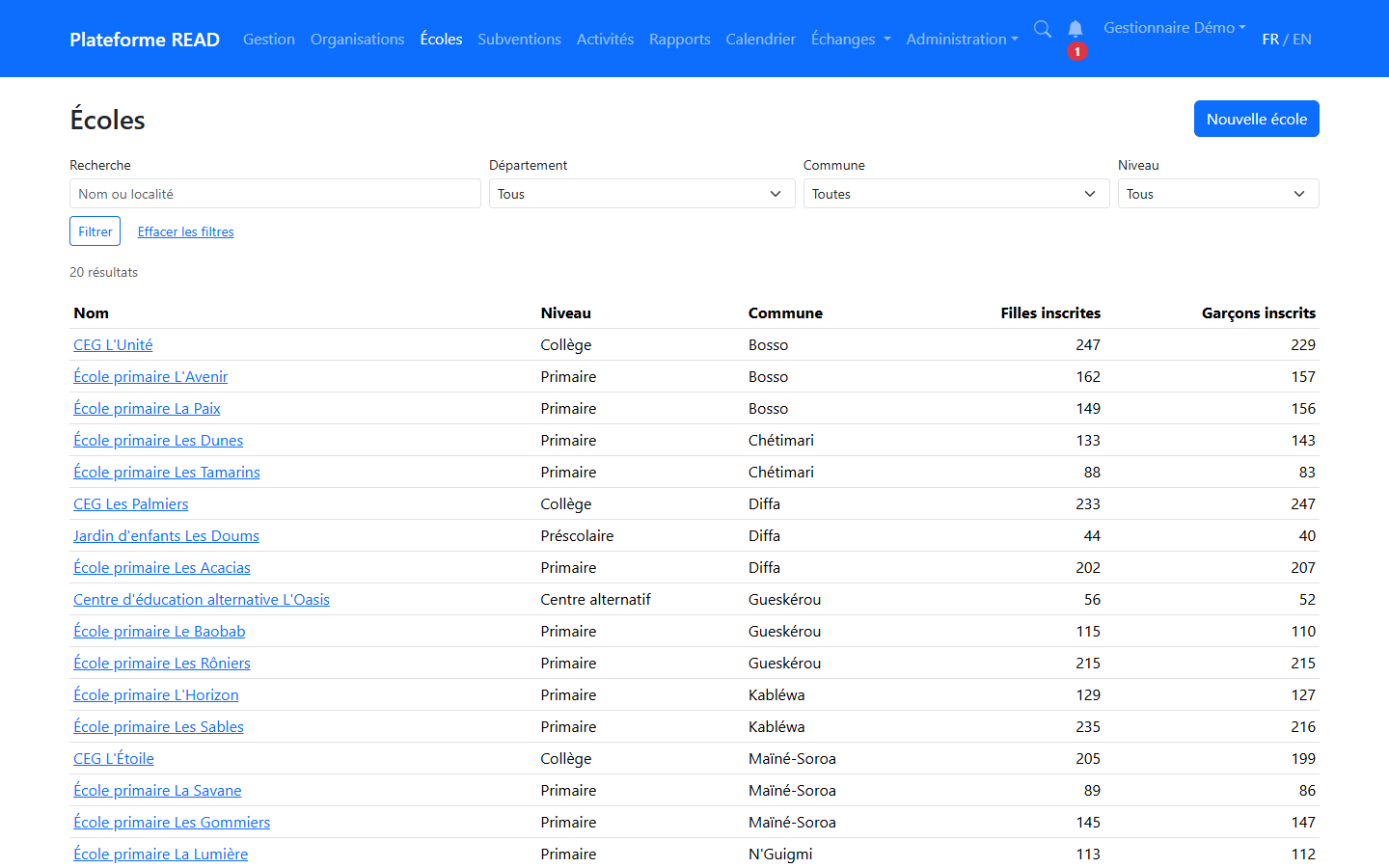Apply filters with the Filtrer button
This screenshot has width=1389, height=868.
95,231
